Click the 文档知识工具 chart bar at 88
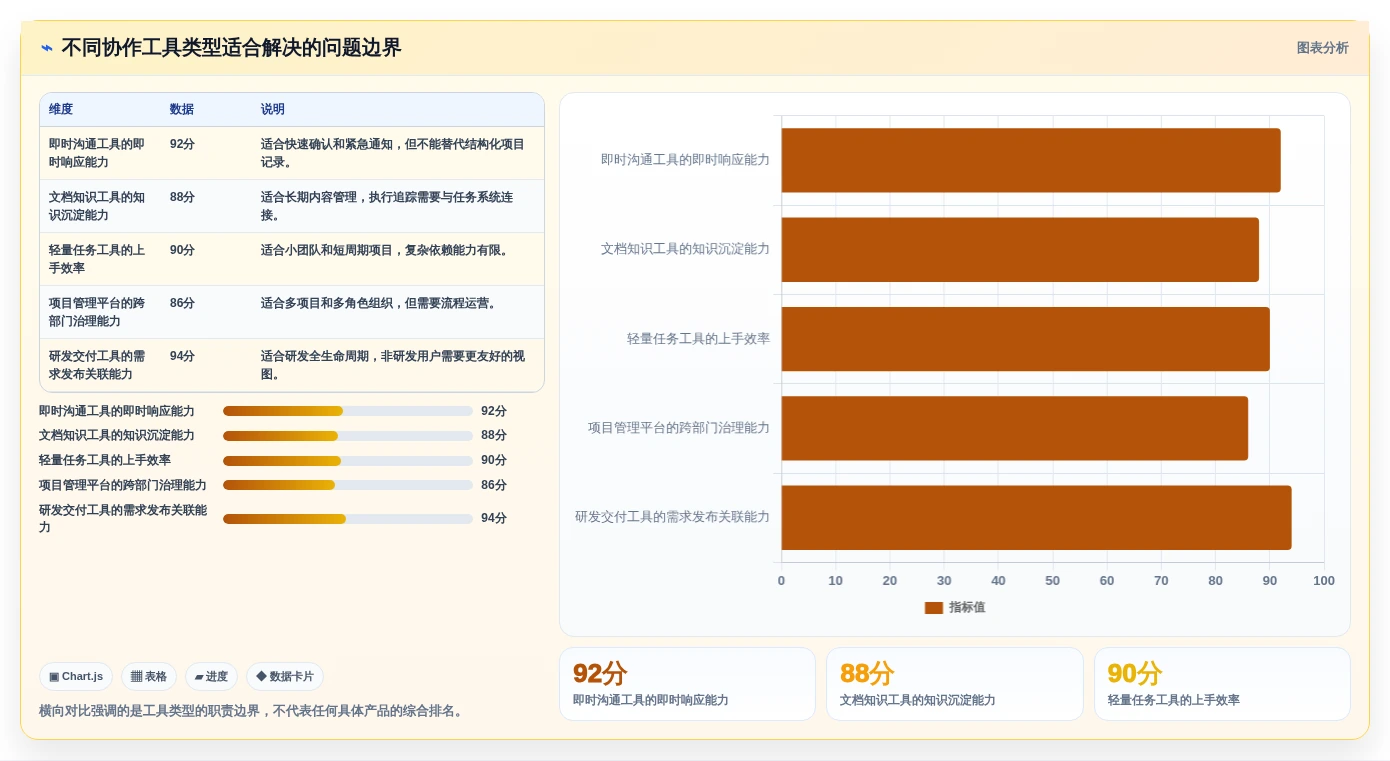 [x=1020, y=250]
